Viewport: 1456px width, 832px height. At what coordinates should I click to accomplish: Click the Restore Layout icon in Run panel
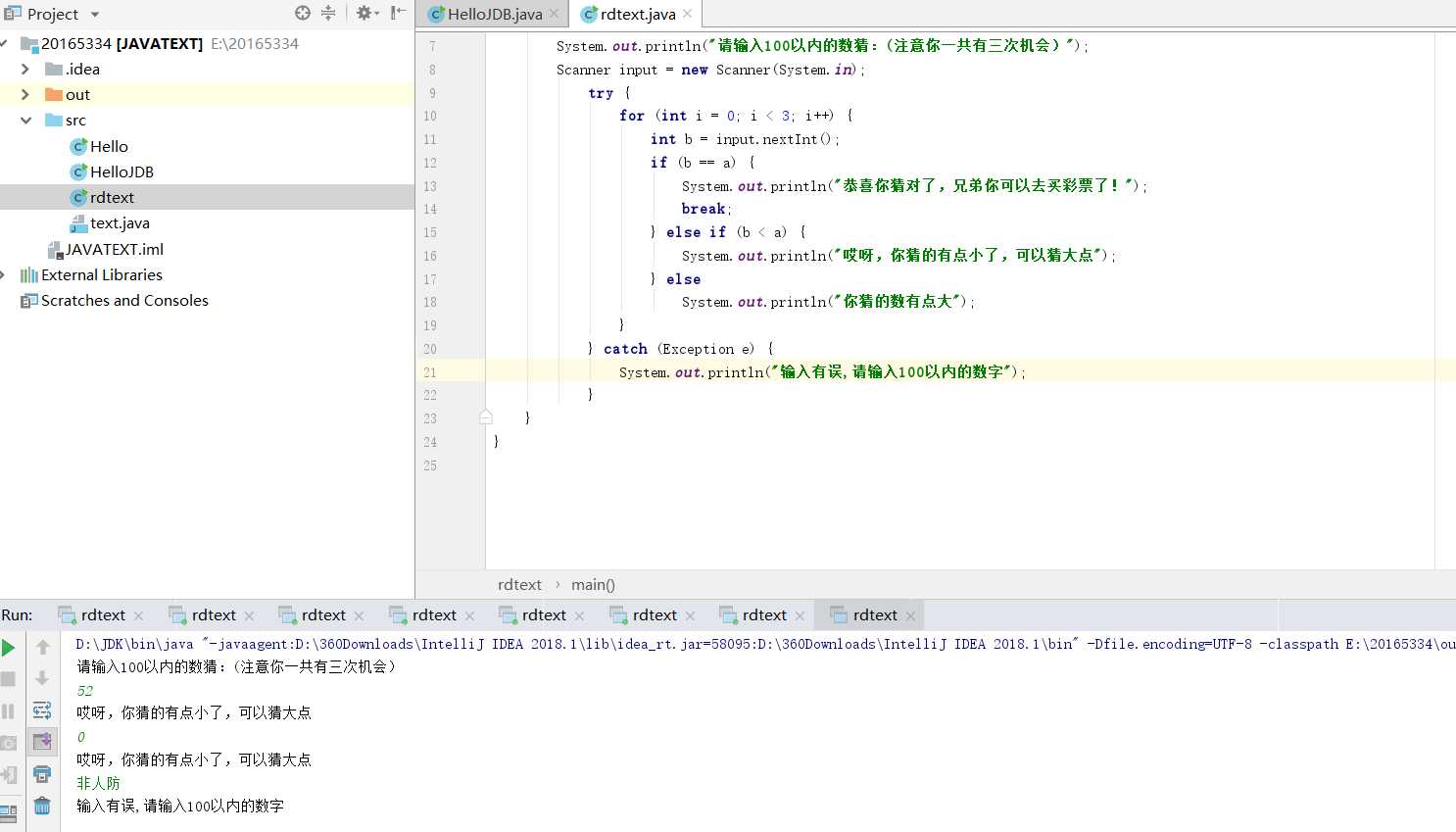pyautogui.click(x=9, y=812)
